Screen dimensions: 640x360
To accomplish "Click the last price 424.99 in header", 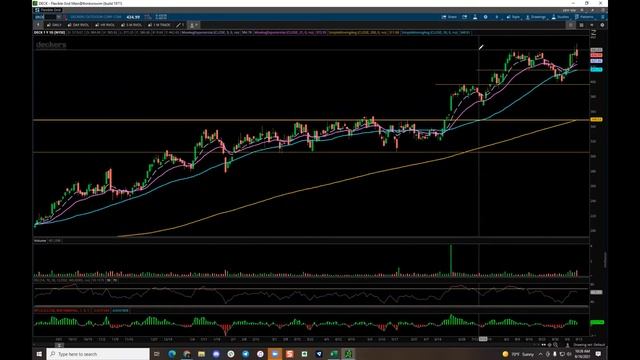I will click(x=133, y=17).
